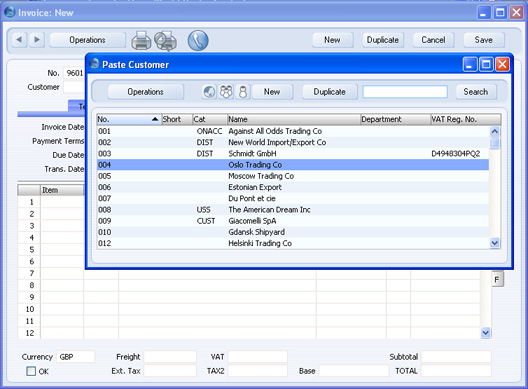Click New button in Paste Customer window
The width and height of the screenshot is (528, 389).
pos(272,92)
